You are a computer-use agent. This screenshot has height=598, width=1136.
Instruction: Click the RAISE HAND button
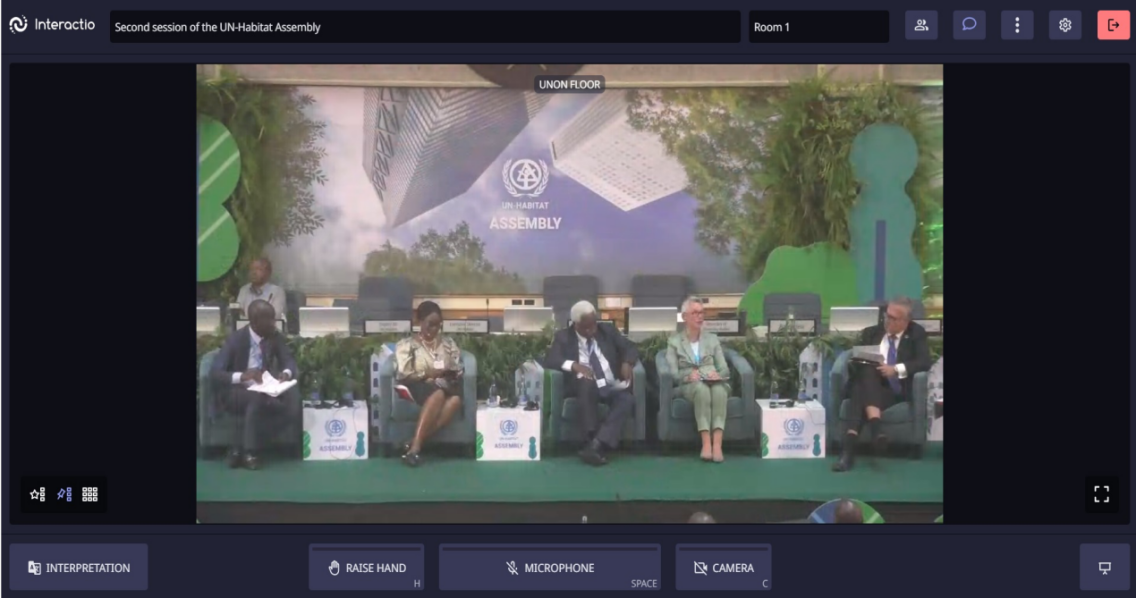tap(367, 568)
